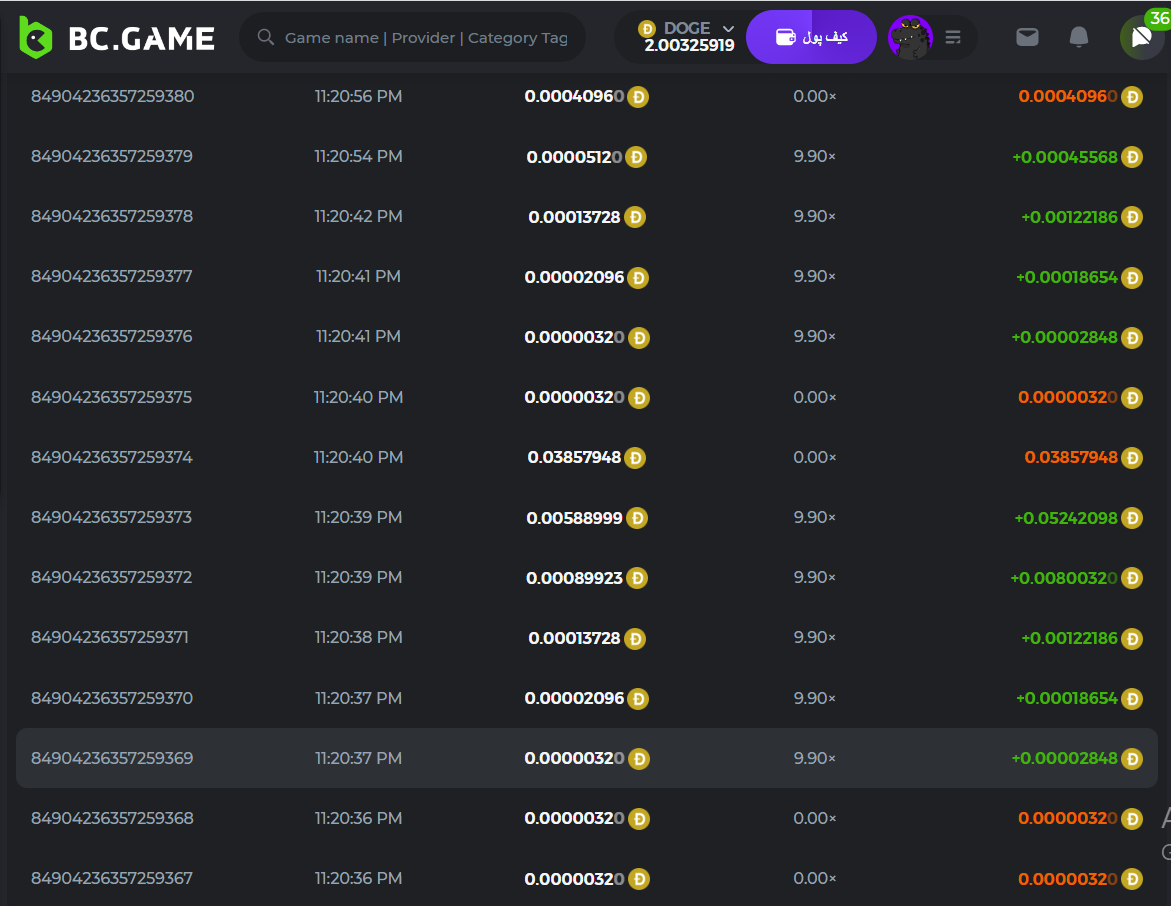Focus the game name search field
Screen dimensions: 1171x906
pos(426,38)
